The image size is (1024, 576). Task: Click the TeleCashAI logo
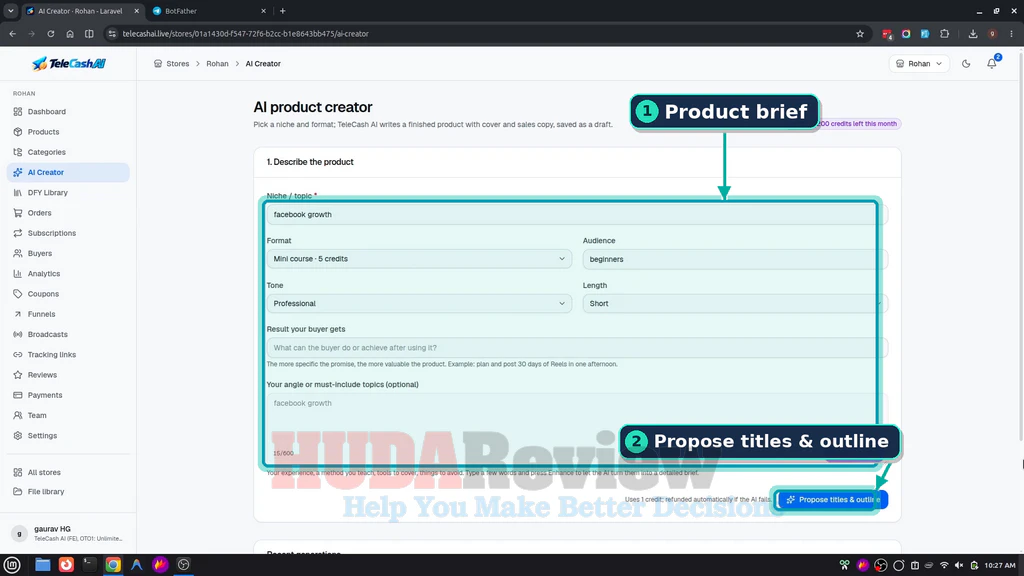pyautogui.click(x=69, y=63)
